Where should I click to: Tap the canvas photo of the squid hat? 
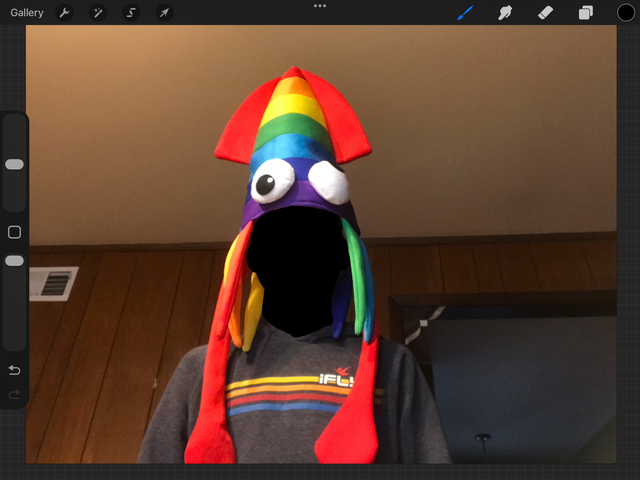[x=321, y=244]
